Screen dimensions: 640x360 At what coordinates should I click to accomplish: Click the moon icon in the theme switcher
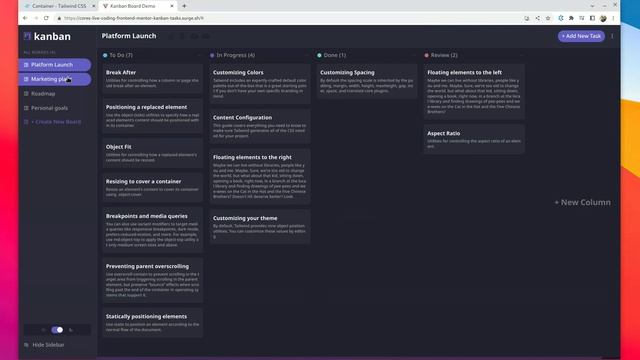[x=71, y=330]
